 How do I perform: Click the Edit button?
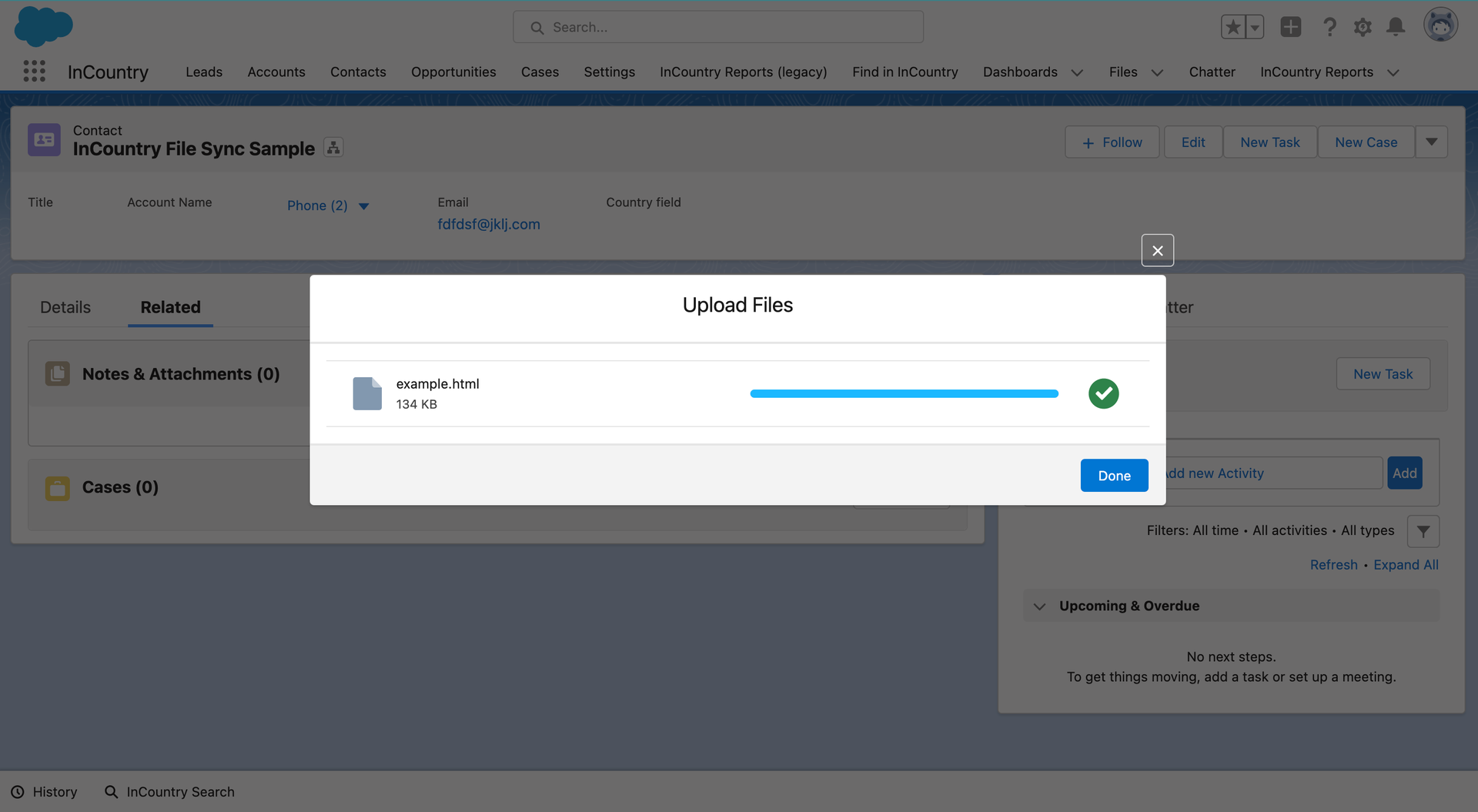(x=1193, y=142)
